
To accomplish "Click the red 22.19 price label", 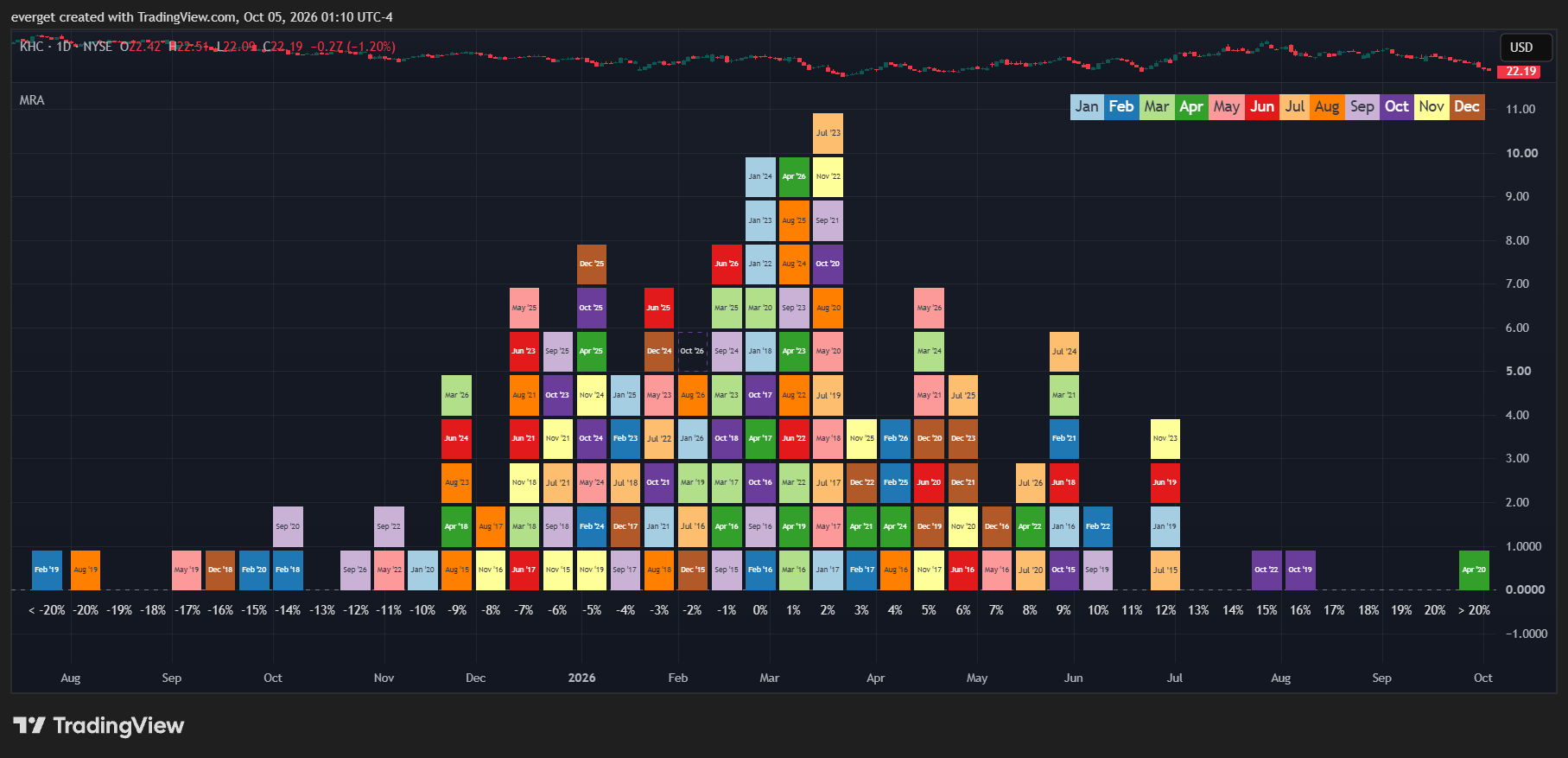I will tap(1520, 71).
